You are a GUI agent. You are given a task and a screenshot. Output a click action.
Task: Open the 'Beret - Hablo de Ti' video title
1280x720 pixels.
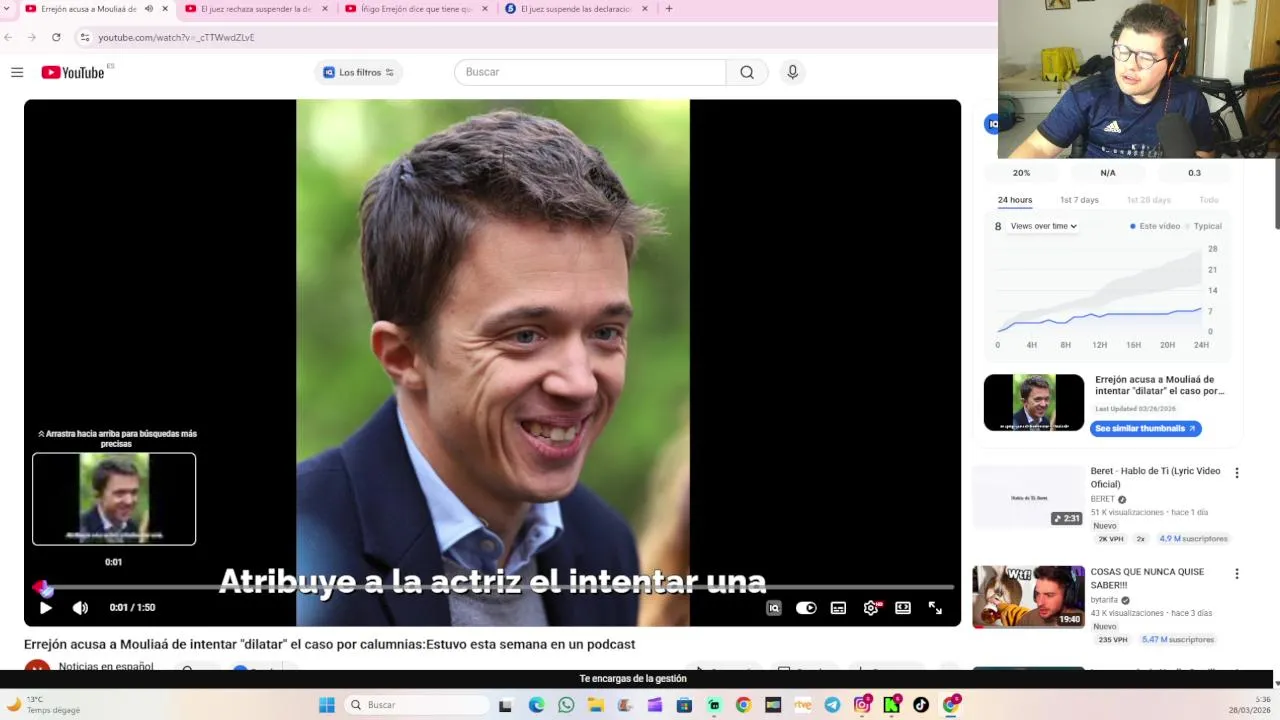tap(1155, 477)
